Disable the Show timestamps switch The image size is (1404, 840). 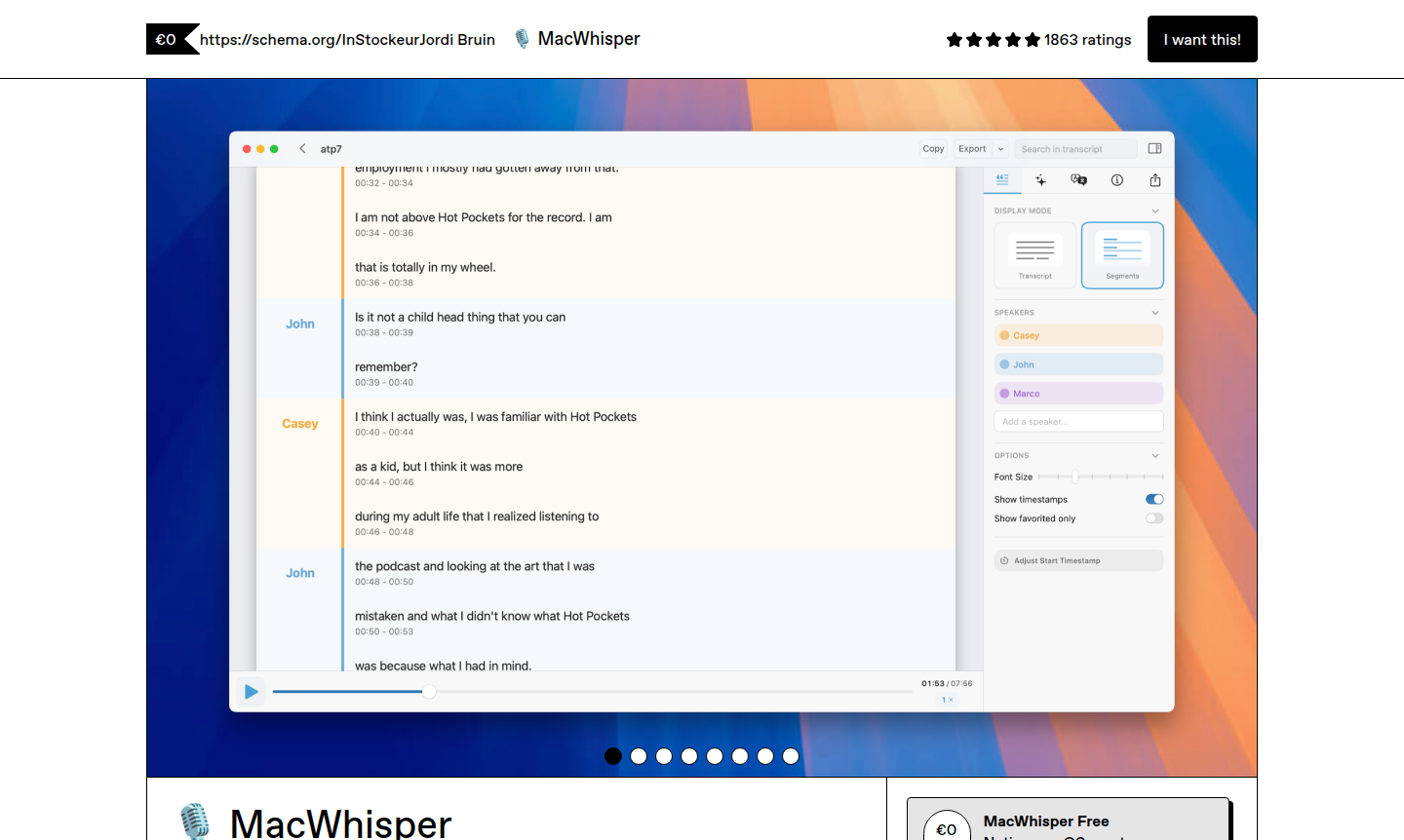(1154, 499)
